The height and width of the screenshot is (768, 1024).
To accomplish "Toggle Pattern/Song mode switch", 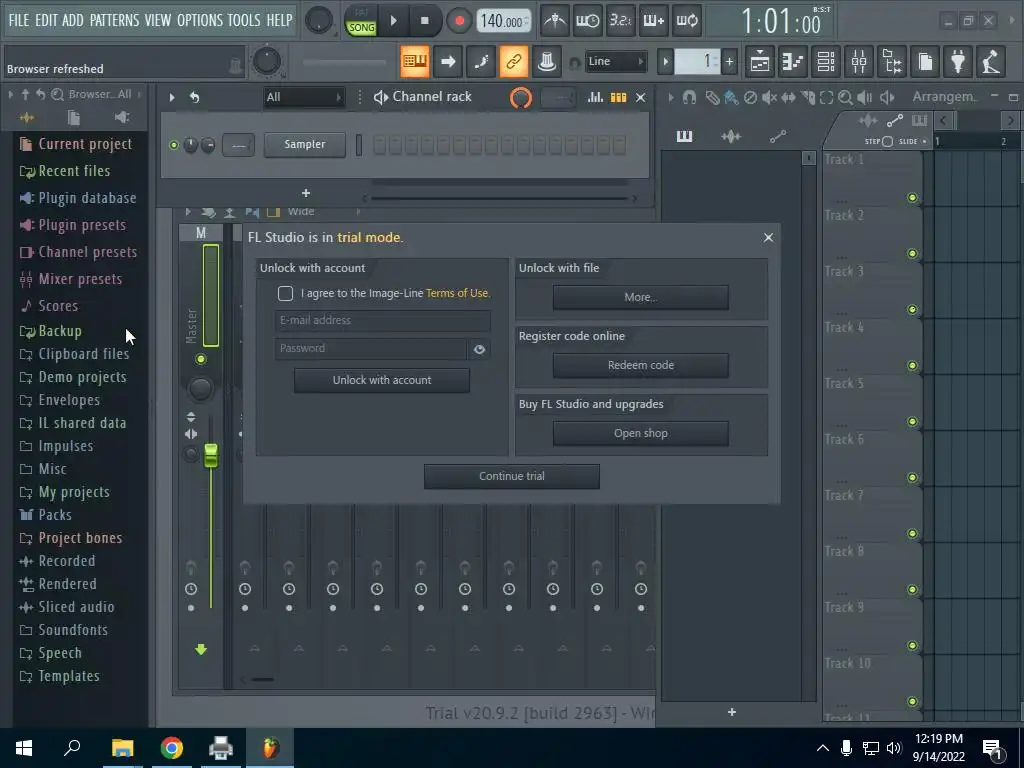I will tap(361, 21).
